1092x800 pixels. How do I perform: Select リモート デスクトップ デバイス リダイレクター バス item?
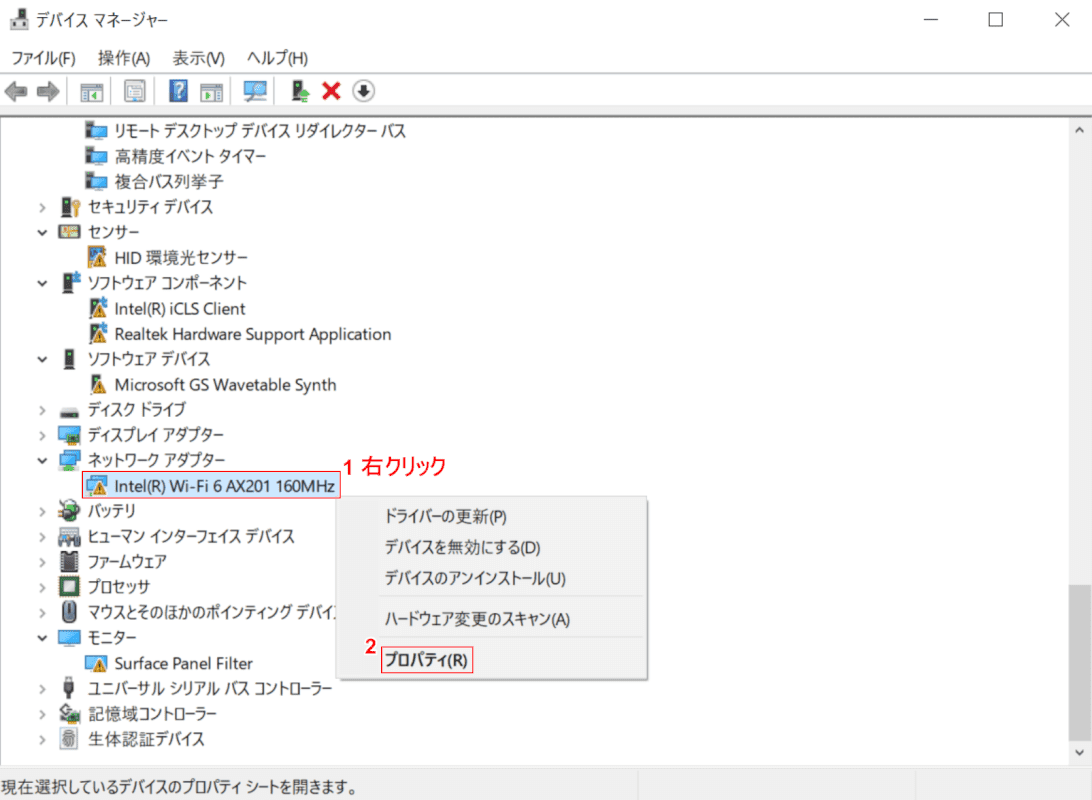click(260, 131)
